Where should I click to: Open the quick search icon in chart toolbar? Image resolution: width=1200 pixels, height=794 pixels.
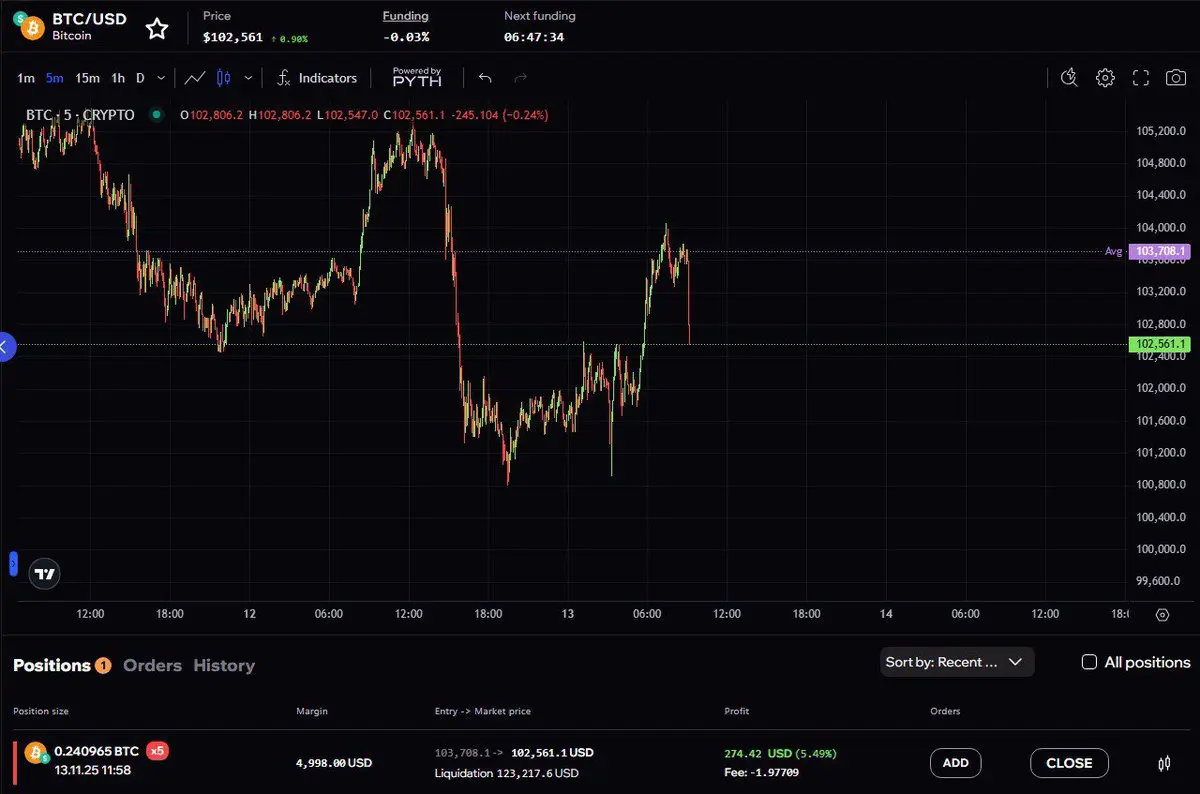pyautogui.click(x=1069, y=78)
